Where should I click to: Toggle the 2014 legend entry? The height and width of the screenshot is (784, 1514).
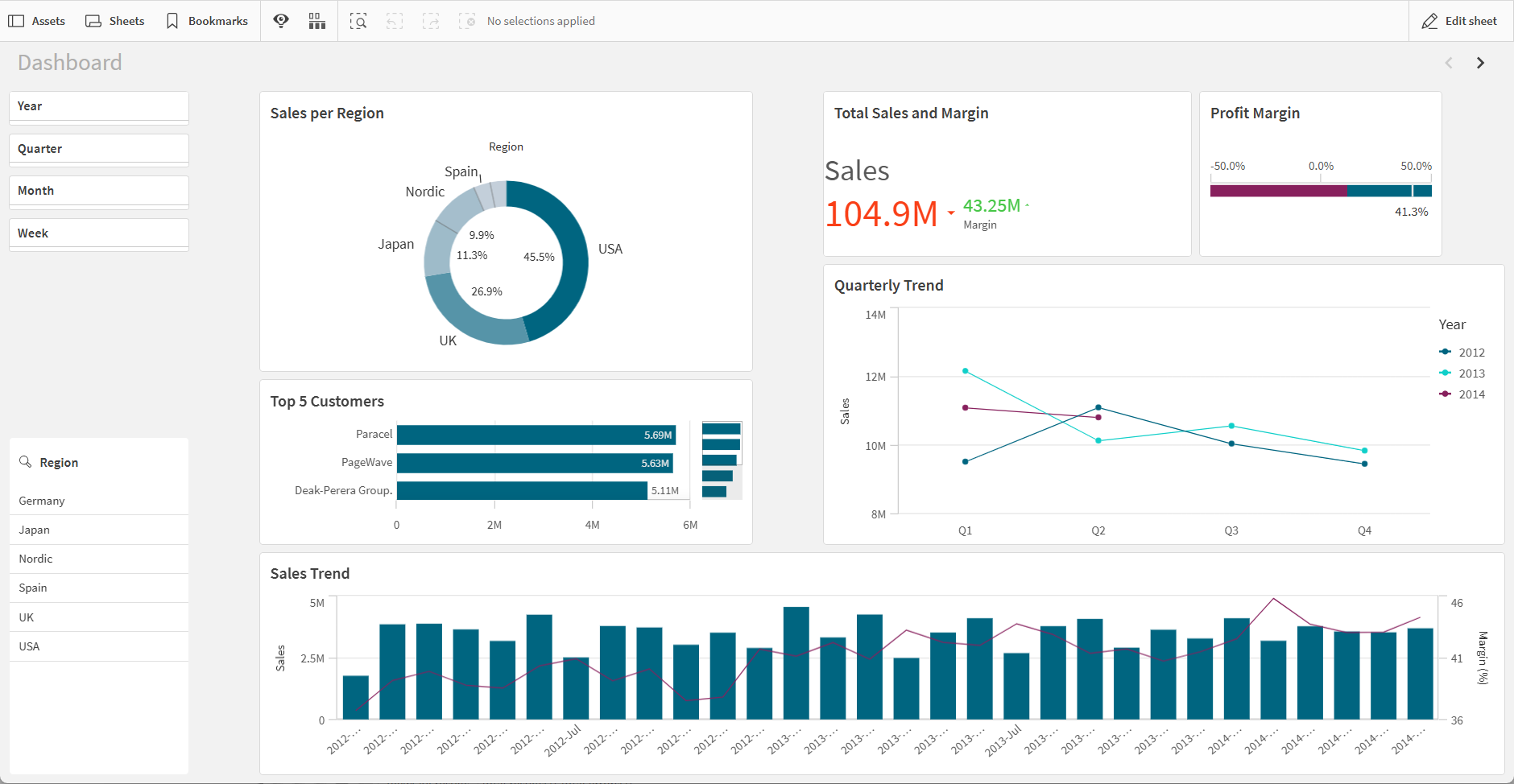1462,394
